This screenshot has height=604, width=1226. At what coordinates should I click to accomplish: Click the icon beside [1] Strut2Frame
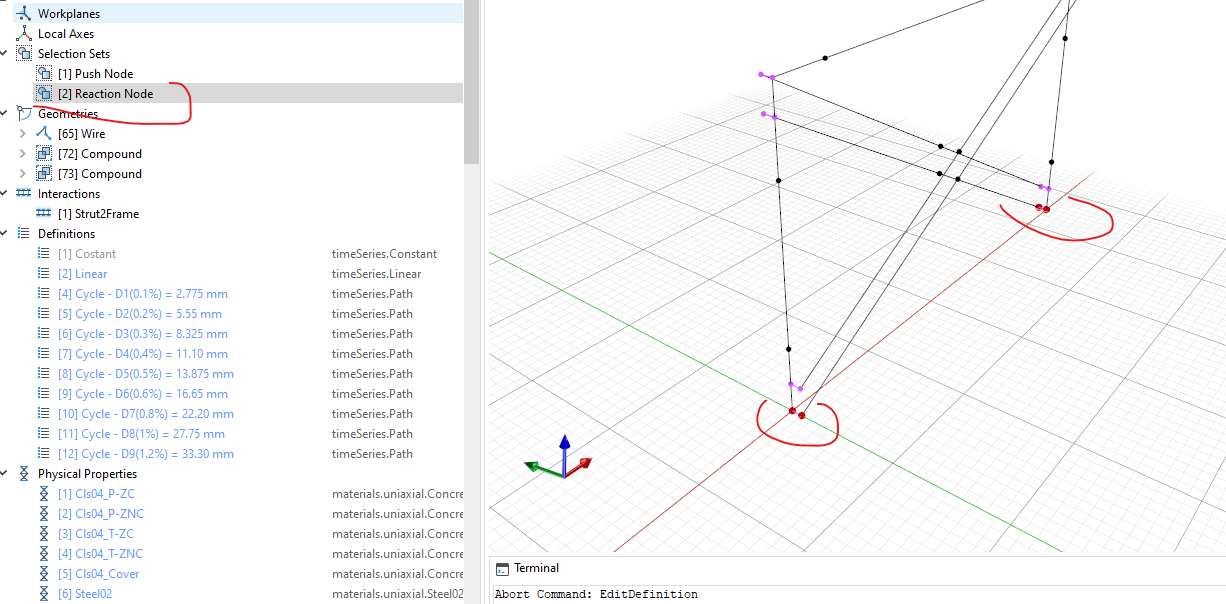coord(43,213)
